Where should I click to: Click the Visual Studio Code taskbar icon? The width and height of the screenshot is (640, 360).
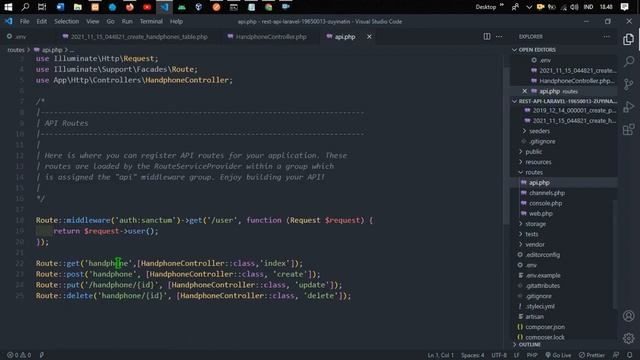coord(164,7)
